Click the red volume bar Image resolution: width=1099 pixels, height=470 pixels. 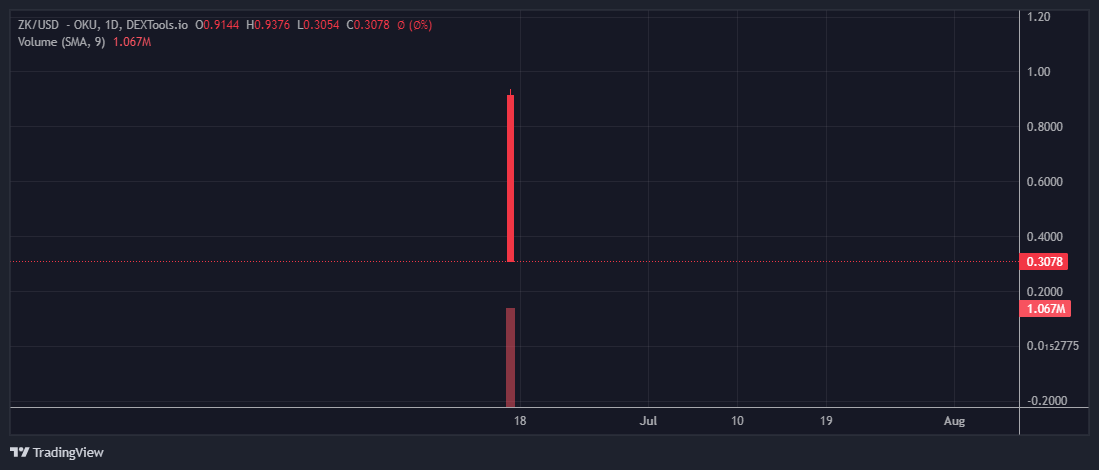pyautogui.click(x=510, y=357)
